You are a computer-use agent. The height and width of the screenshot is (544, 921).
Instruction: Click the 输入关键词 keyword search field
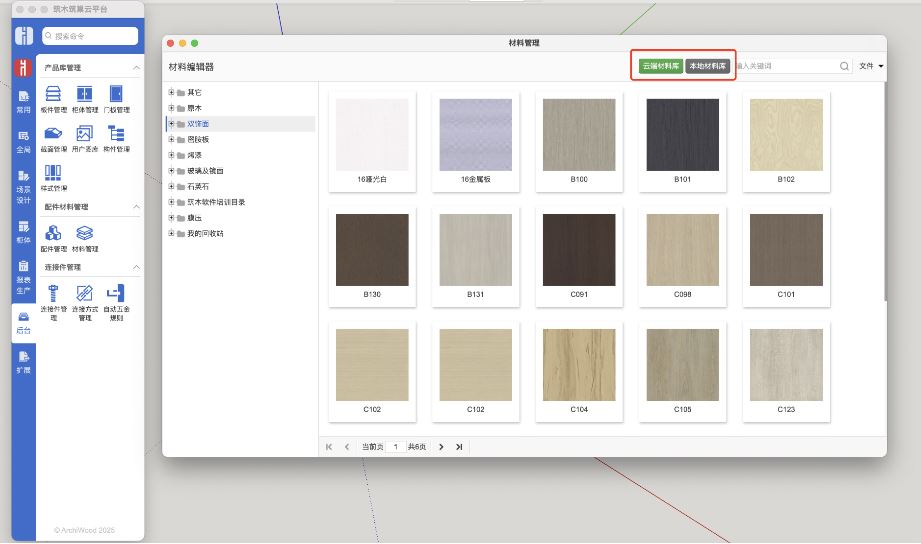[785, 66]
